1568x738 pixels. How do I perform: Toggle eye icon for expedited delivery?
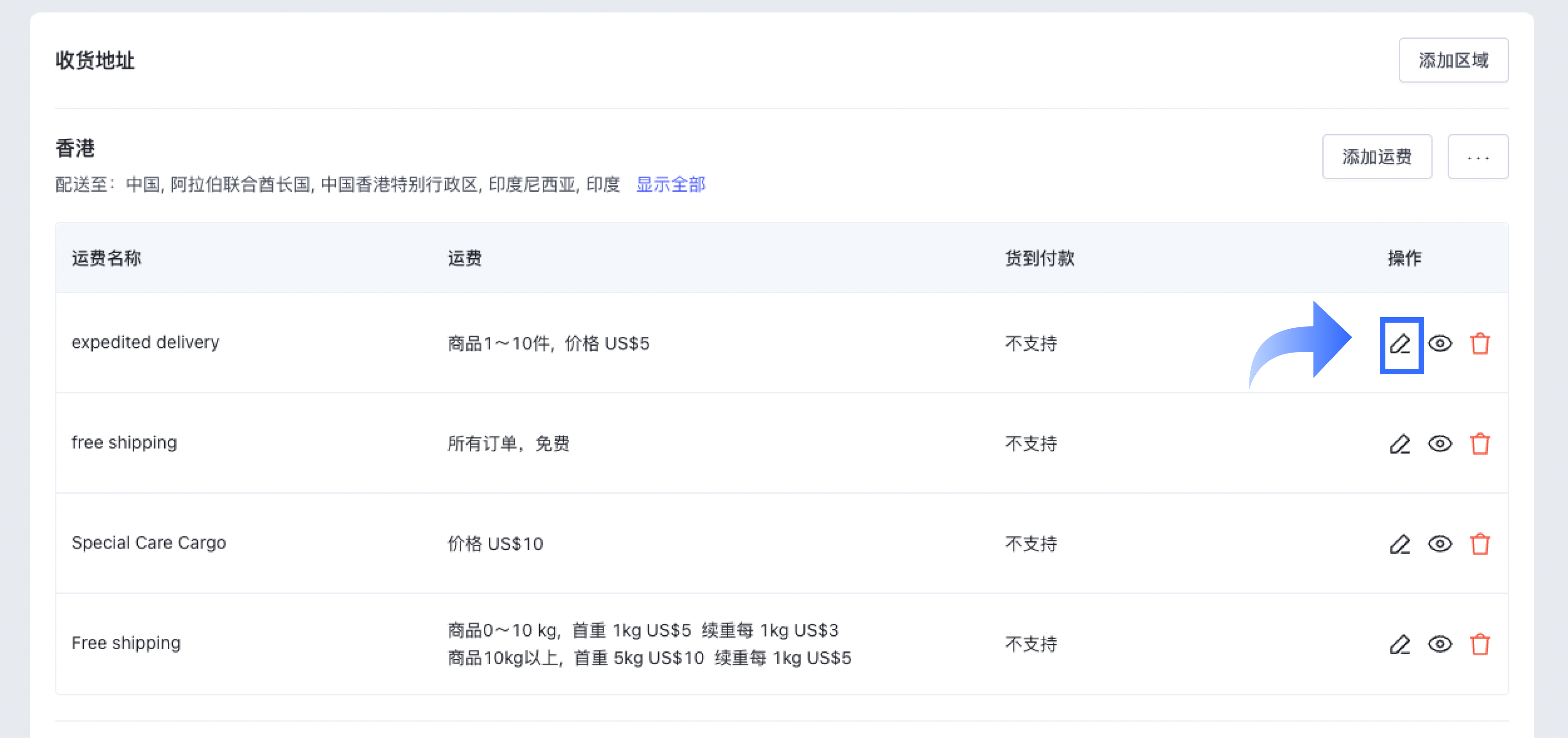click(1440, 344)
